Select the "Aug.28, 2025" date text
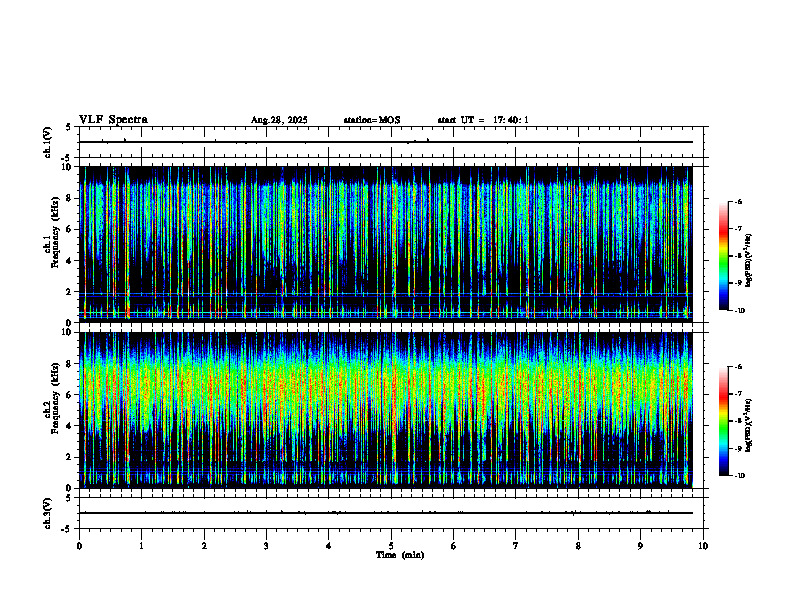792x612 pixels. (279, 120)
